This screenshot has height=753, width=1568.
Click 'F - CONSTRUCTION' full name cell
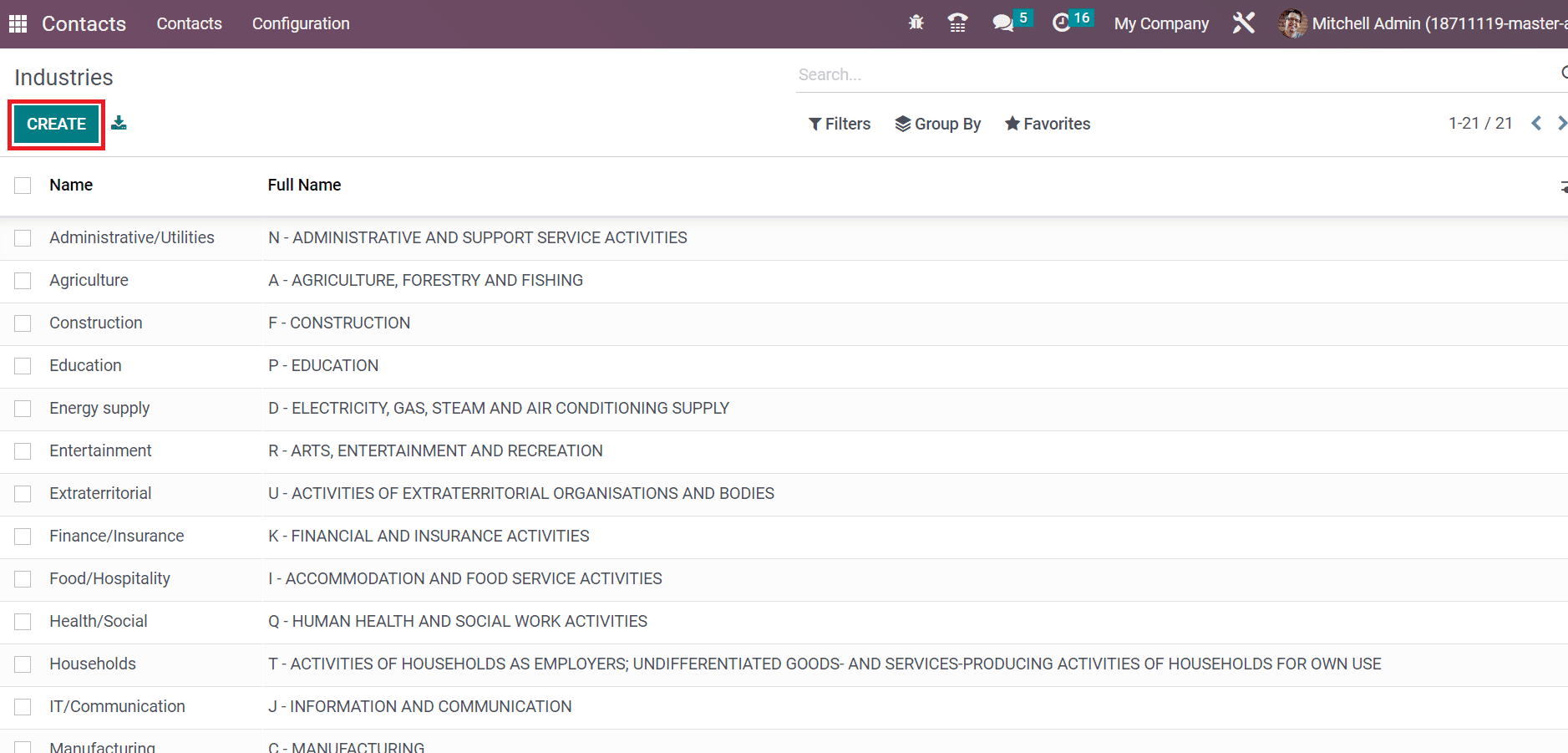tap(339, 323)
